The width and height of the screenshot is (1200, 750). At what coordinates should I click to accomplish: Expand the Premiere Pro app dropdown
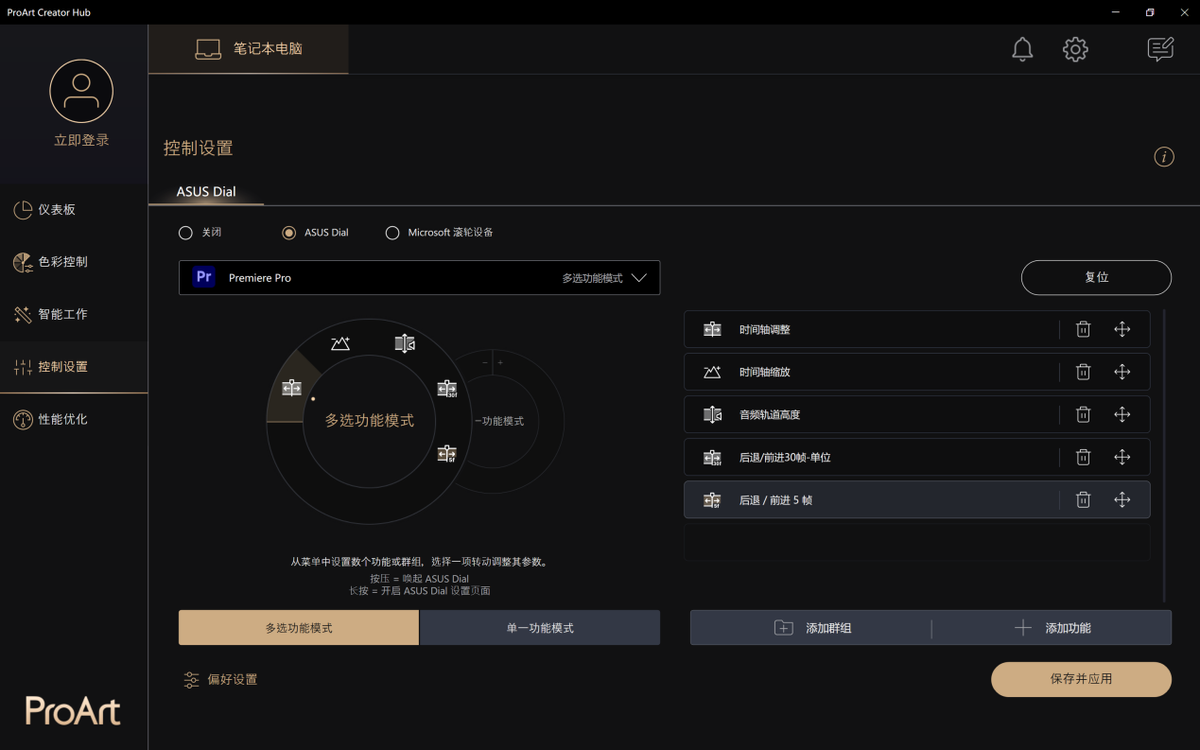point(419,278)
